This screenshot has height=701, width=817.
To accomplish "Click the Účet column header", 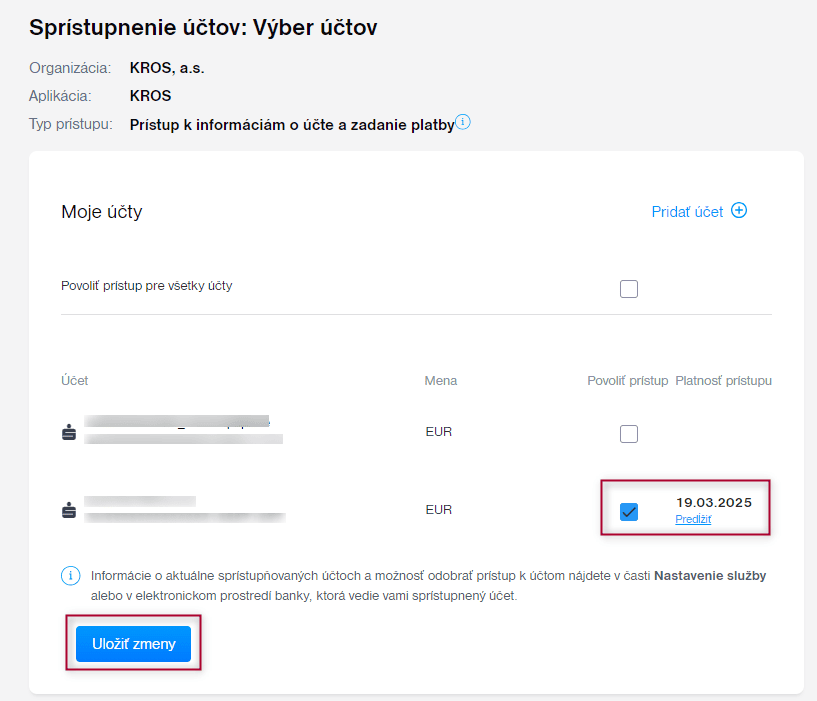I will click(x=75, y=381).
